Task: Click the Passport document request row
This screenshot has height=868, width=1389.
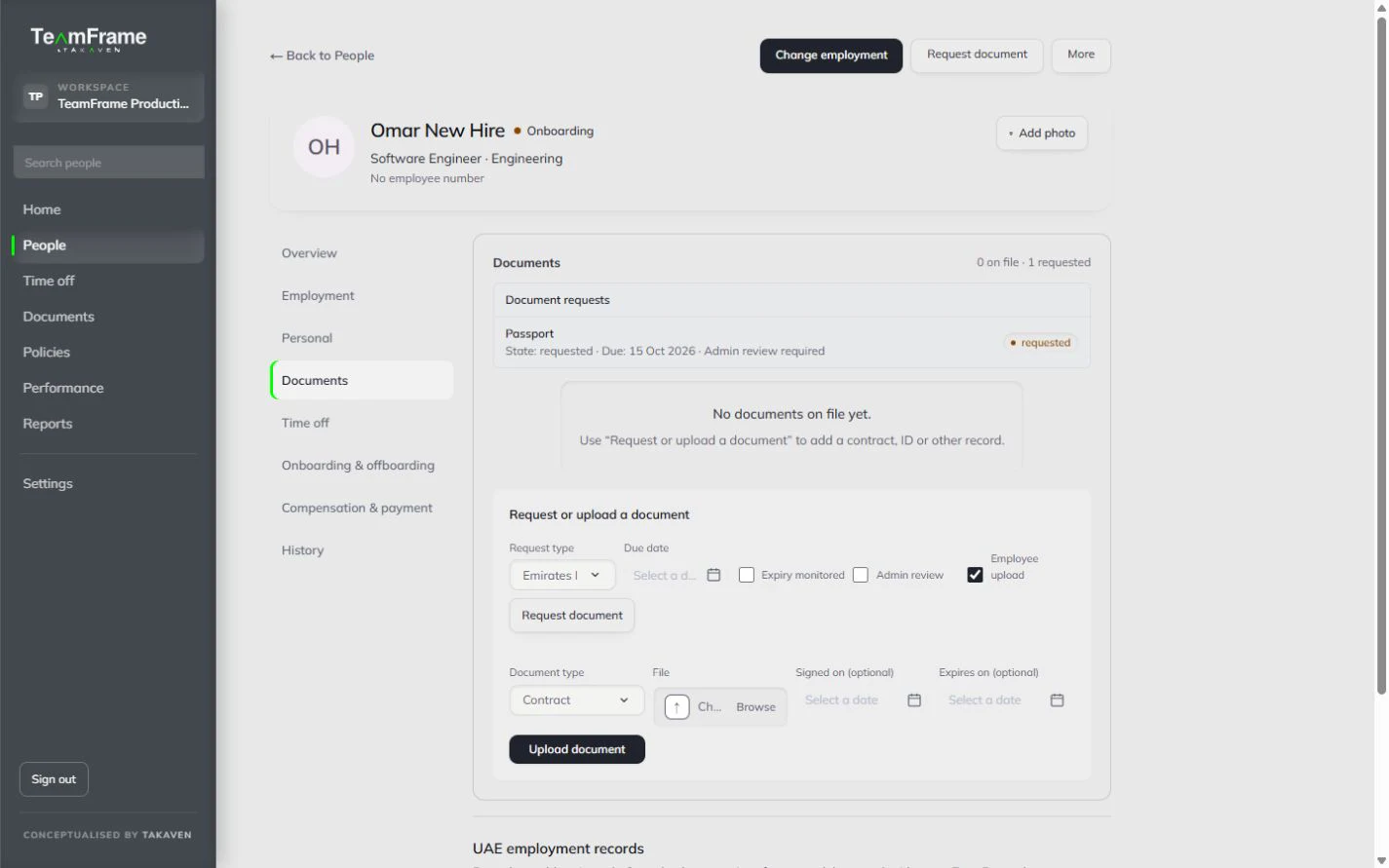Action: point(791,342)
